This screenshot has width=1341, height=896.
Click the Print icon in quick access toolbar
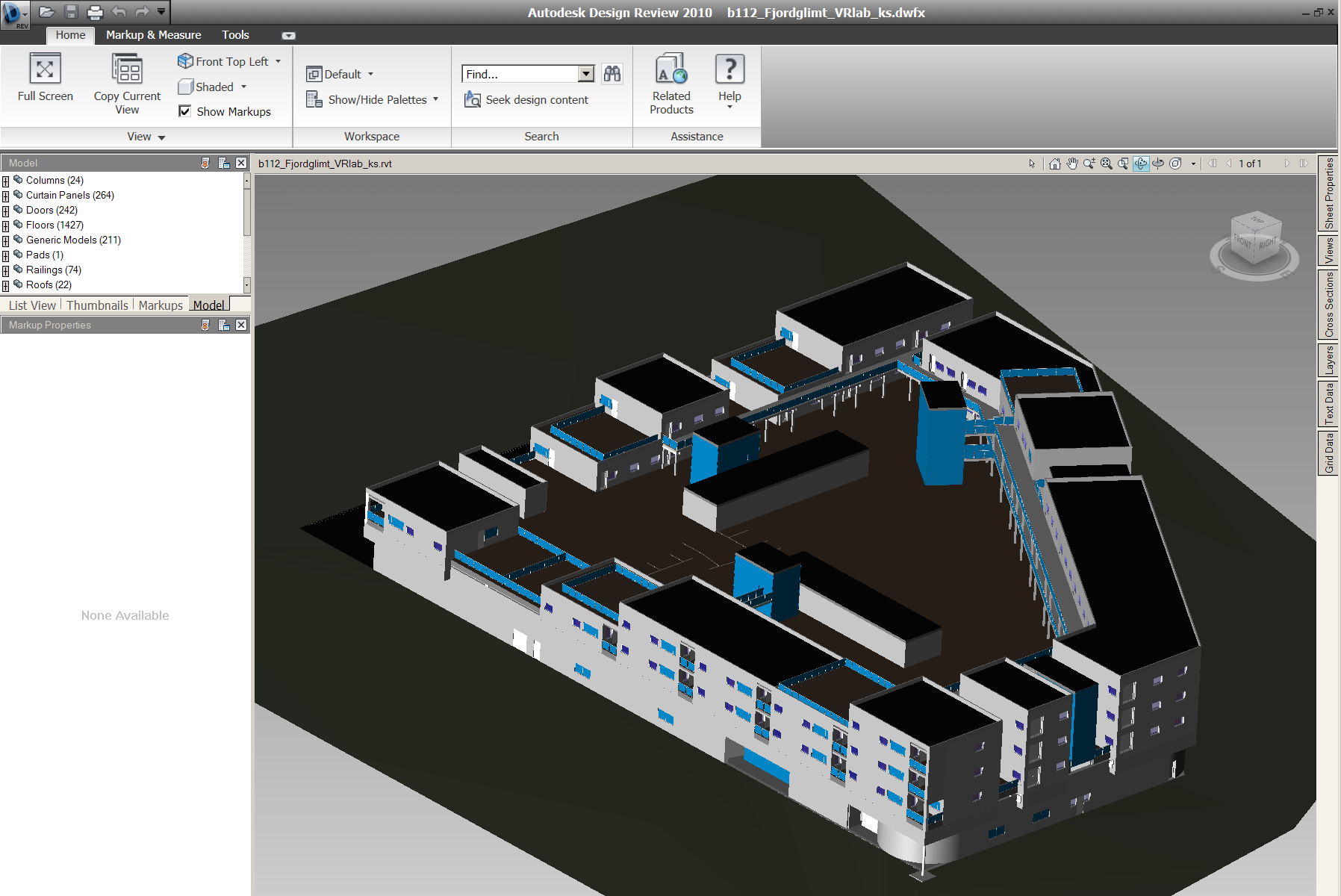coord(95,12)
